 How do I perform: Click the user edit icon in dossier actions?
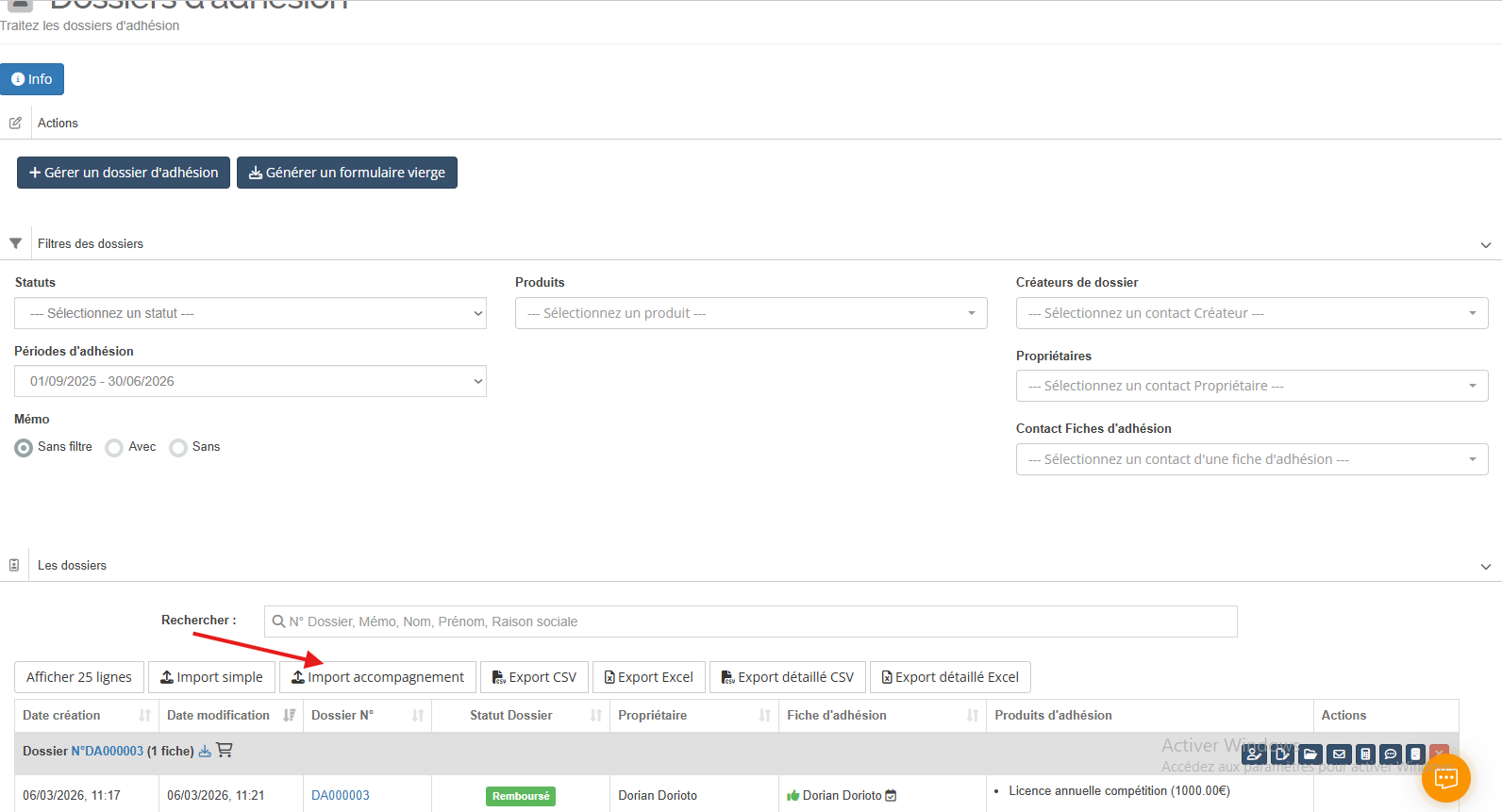1254,754
